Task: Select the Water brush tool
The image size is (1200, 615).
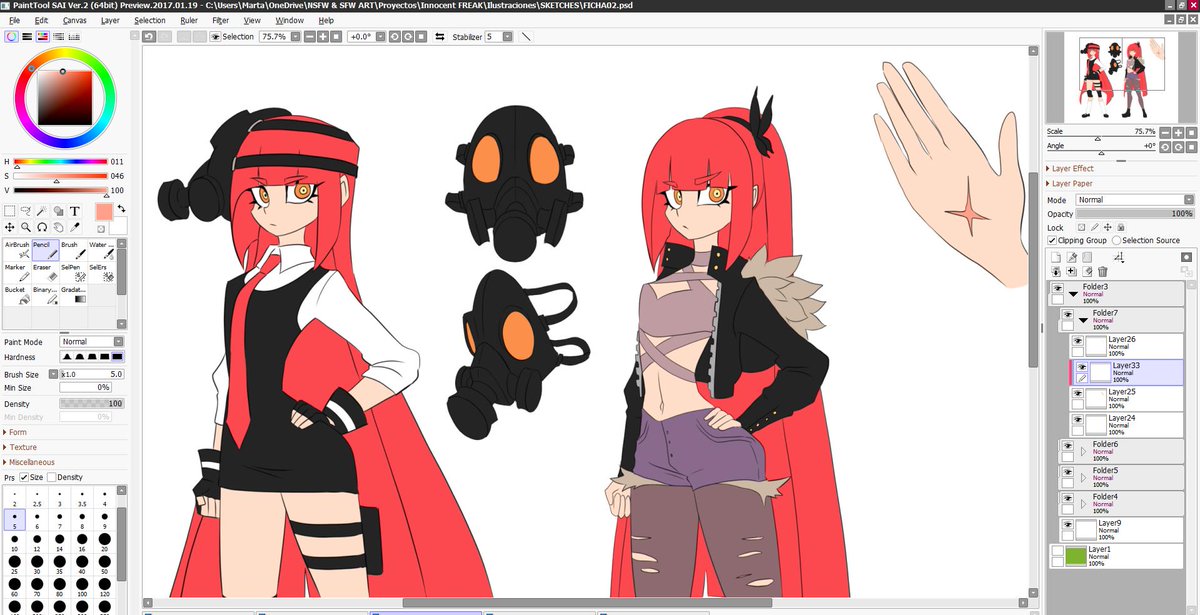Action: click(x=101, y=250)
